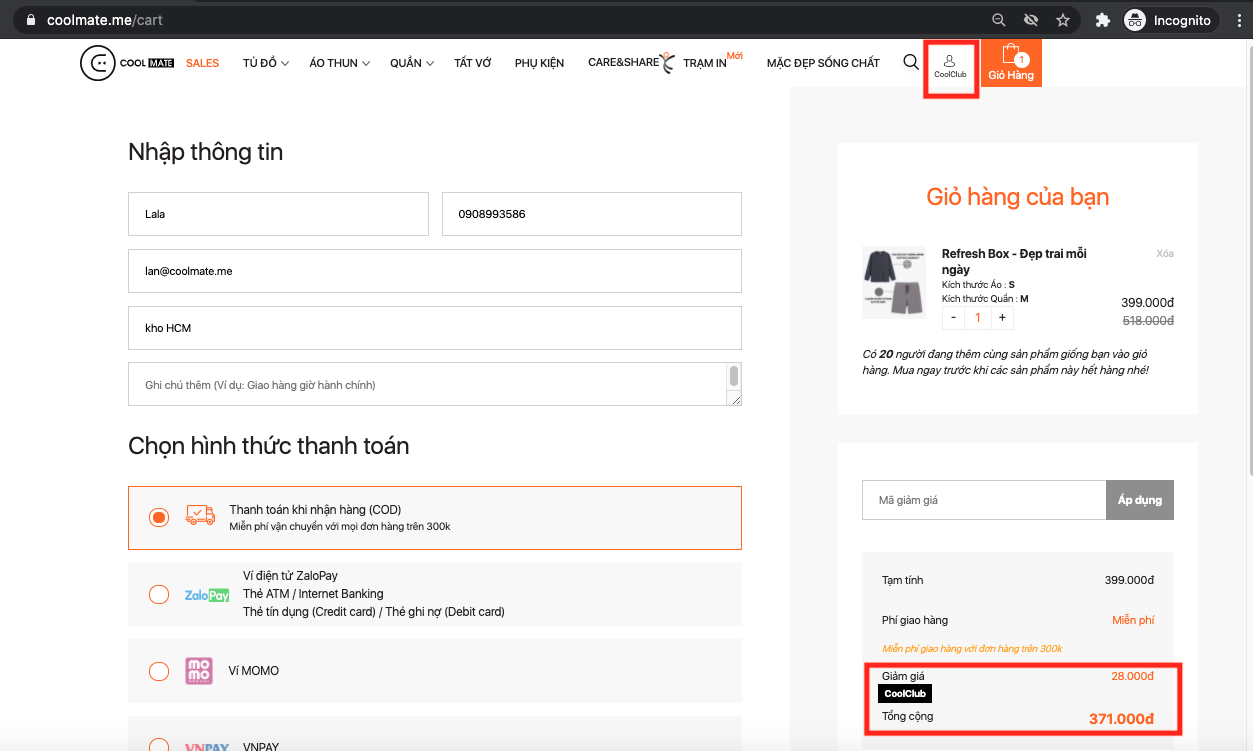Click the crossed-eye tracking icon in address bar
1253x751 pixels.
pyautogui.click(x=1031, y=20)
